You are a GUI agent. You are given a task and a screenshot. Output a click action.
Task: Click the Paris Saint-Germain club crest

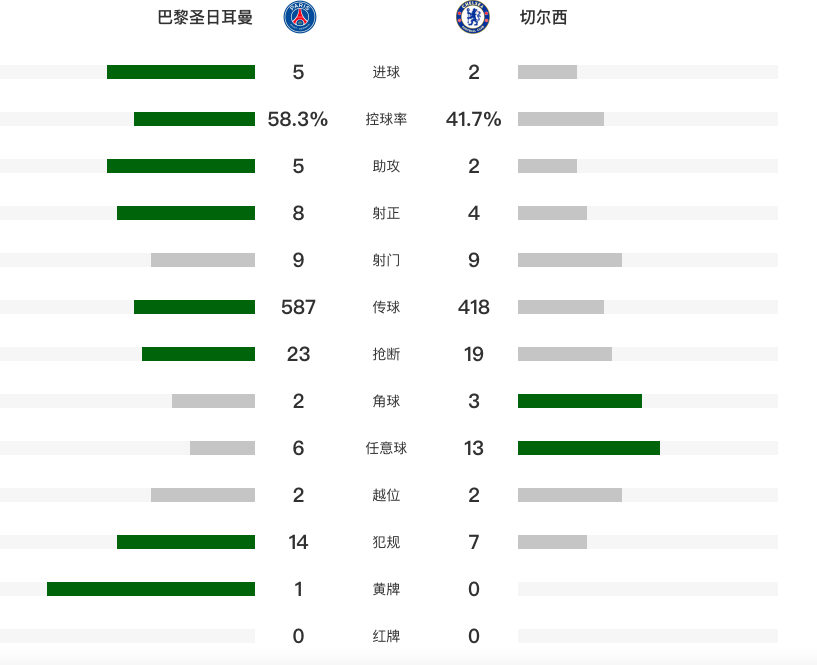pyautogui.click(x=300, y=18)
